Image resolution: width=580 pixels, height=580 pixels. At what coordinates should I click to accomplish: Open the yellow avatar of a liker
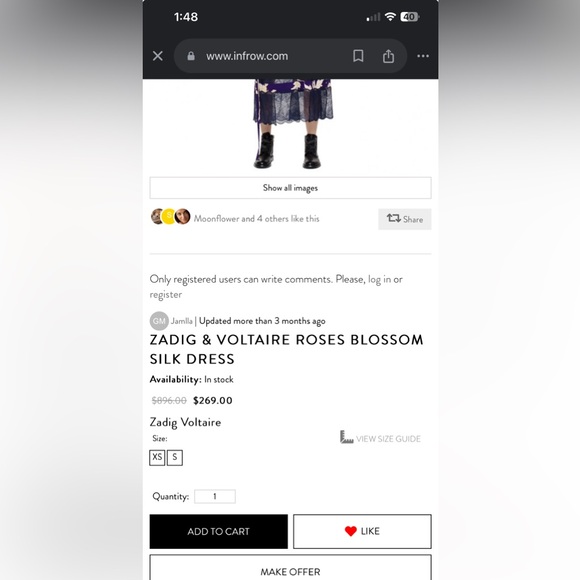(169, 217)
